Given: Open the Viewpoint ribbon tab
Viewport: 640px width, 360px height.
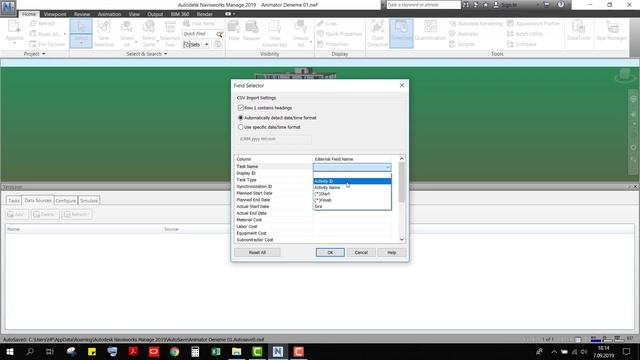Looking at the screenshot, I should (55, 14).
